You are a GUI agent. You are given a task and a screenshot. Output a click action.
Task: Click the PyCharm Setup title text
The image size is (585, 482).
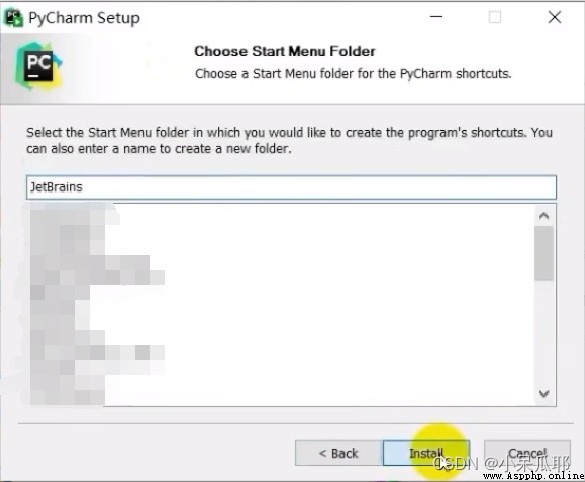point(84,18)
